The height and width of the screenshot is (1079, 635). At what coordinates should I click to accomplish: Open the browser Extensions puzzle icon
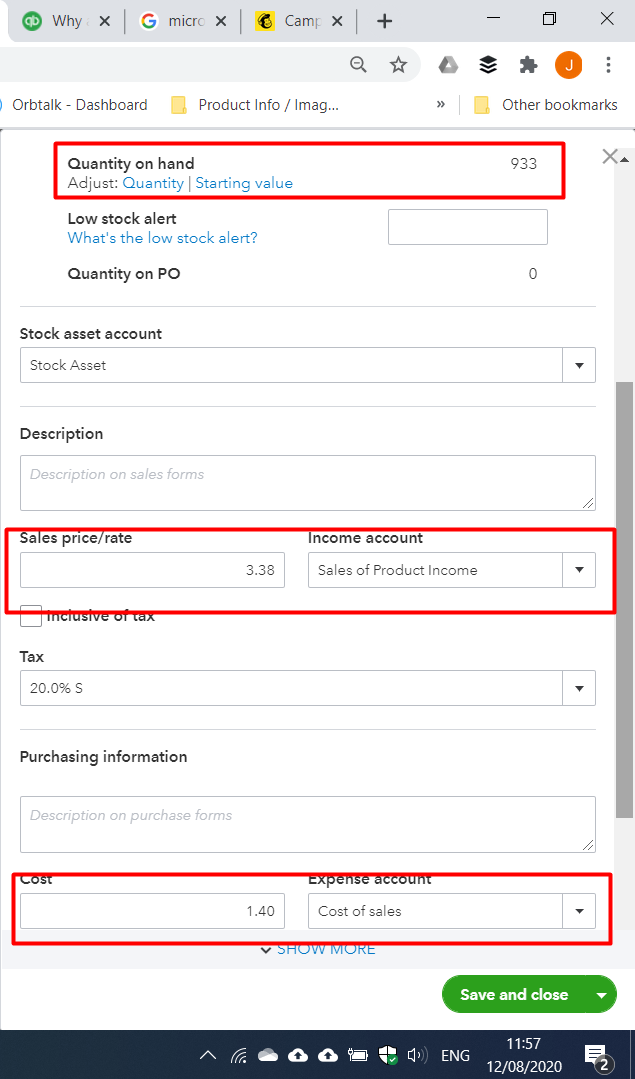click(528, 64)
